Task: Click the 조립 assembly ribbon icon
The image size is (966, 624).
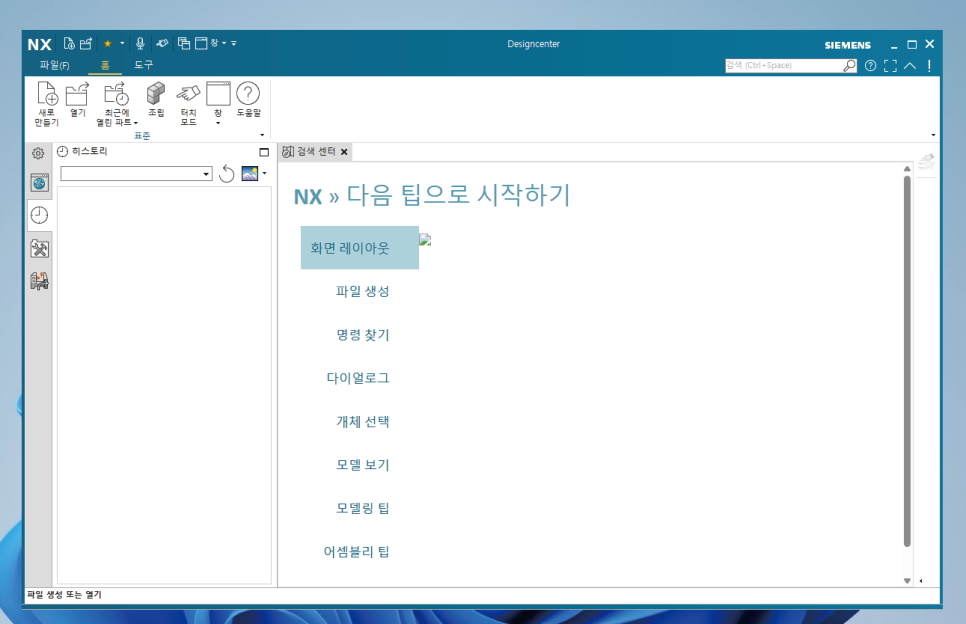Action: point(156,99)
